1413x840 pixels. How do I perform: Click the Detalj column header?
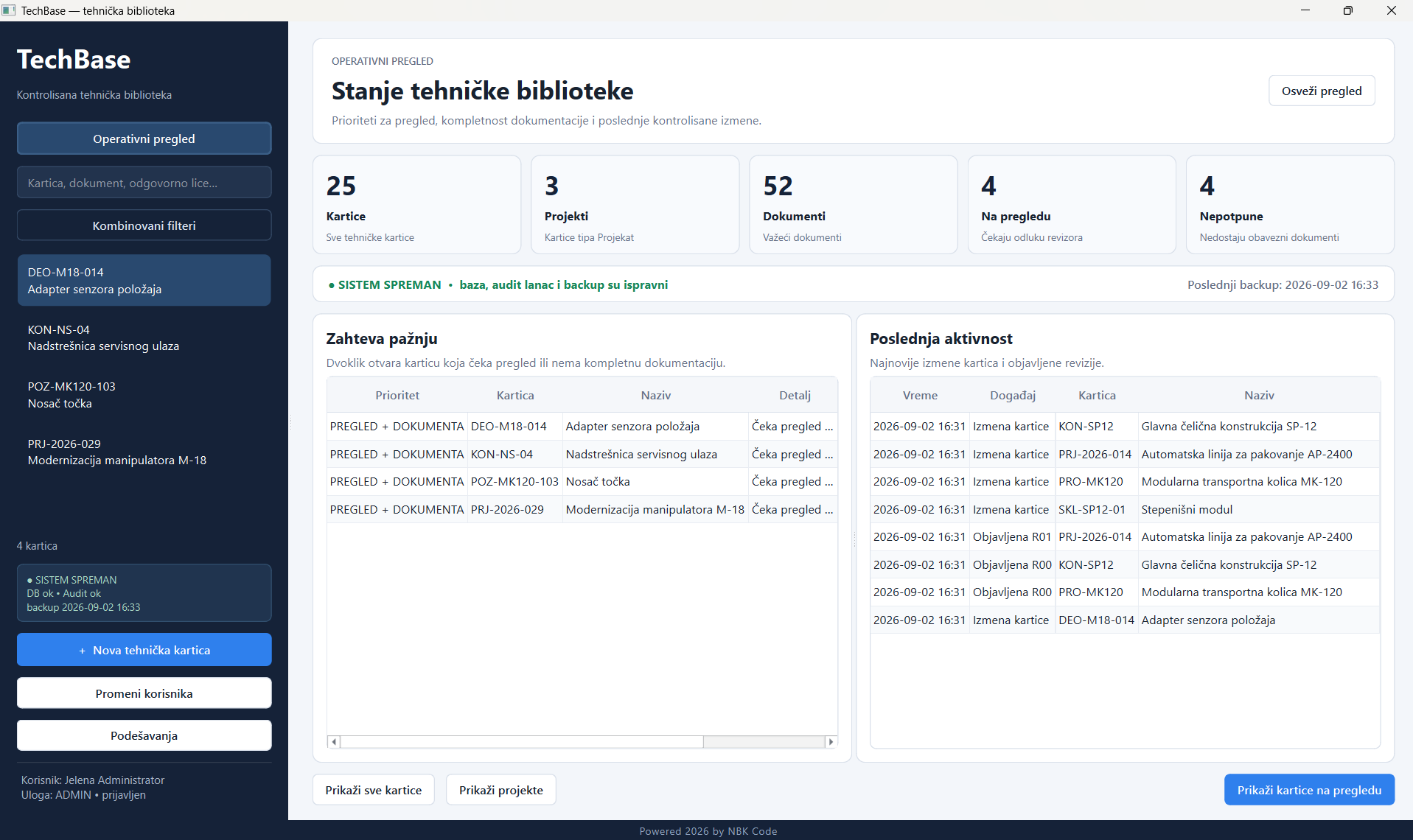[795, 395]
